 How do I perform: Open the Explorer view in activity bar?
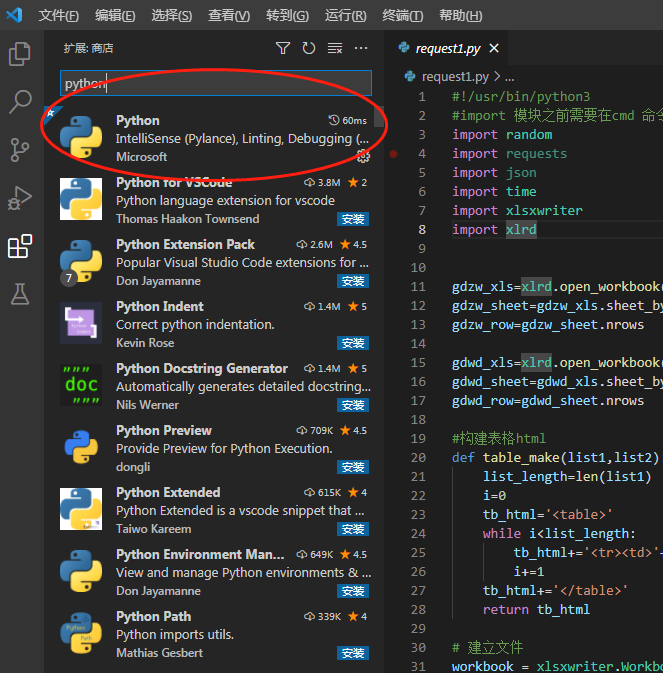[20, 54]
